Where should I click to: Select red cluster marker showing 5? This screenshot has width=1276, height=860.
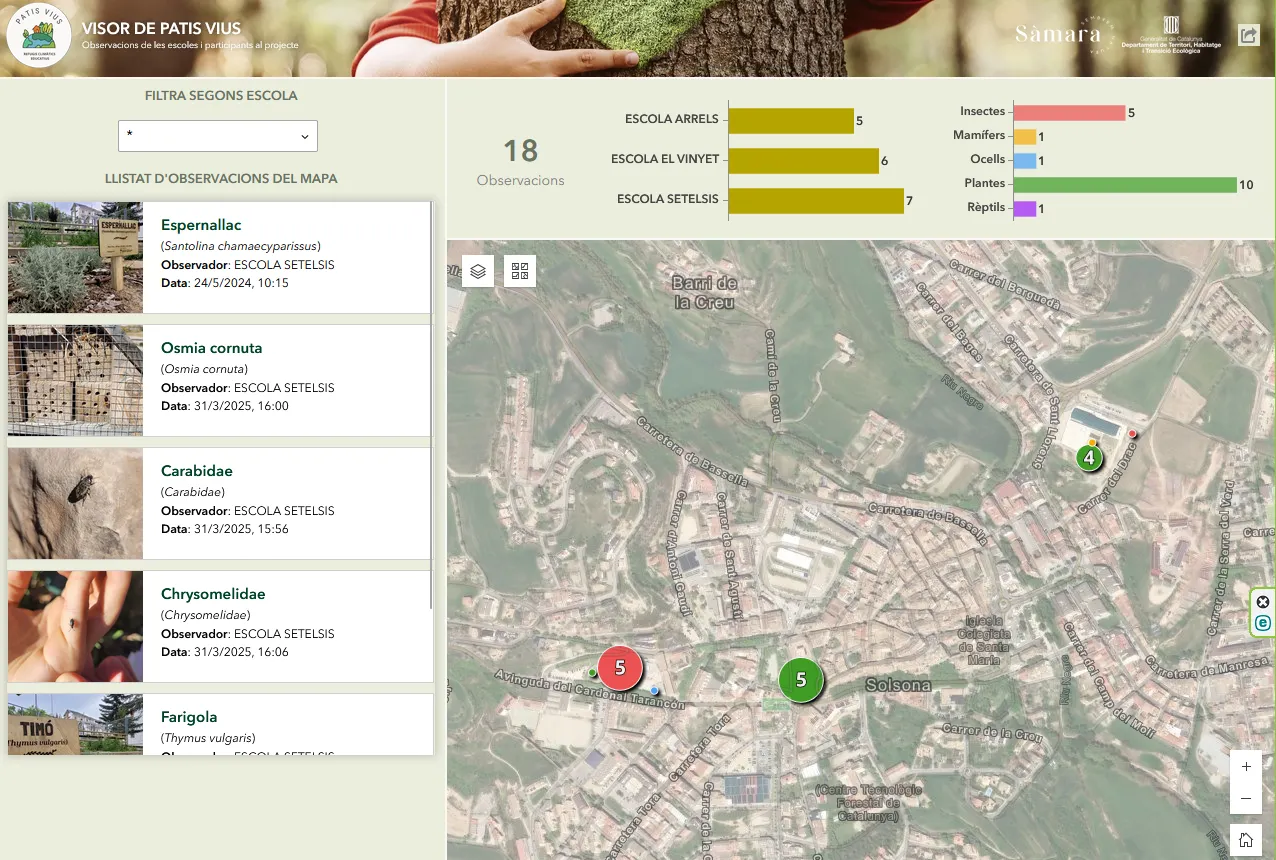620,668
